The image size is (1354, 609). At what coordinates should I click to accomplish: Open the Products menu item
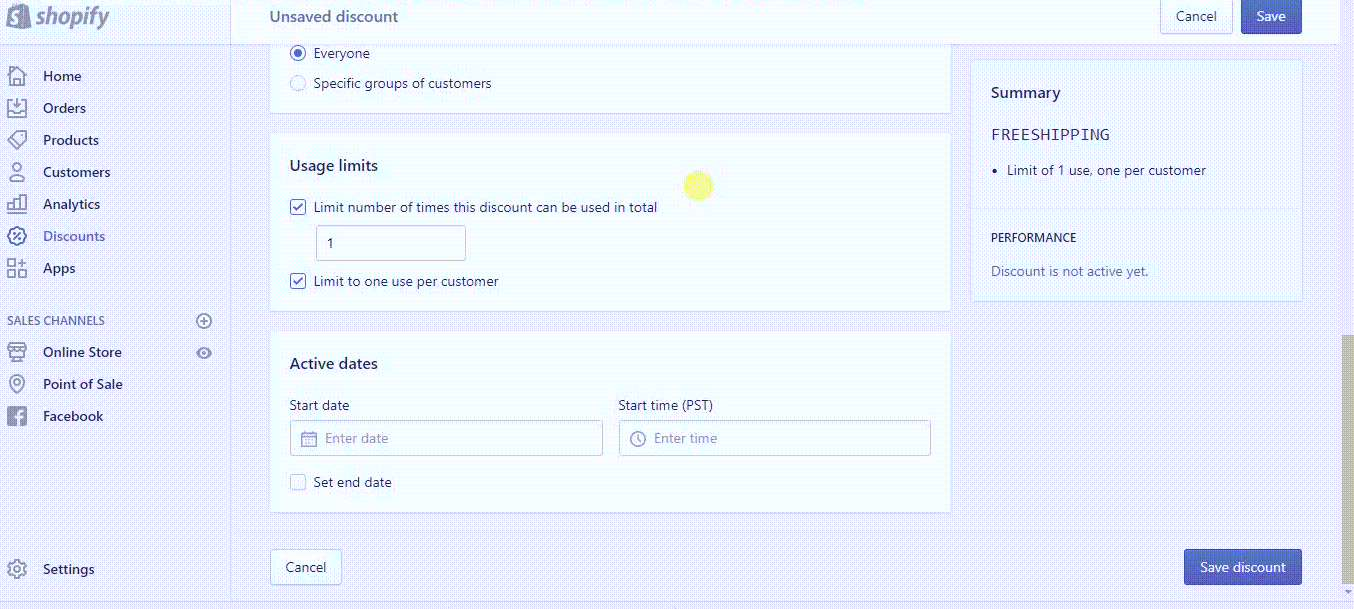71,140
